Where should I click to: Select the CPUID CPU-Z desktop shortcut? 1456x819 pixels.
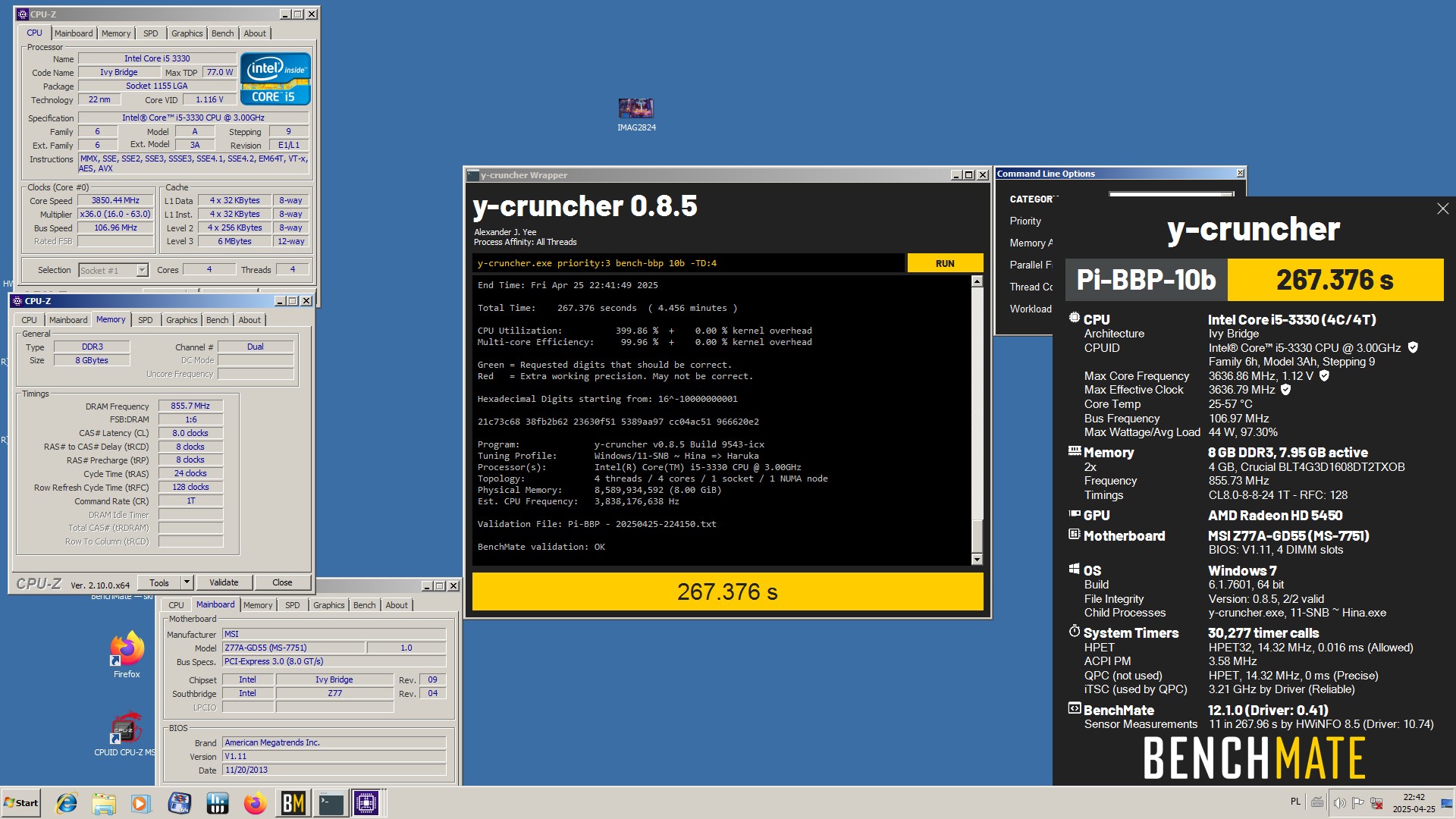(x=124, y=734)
